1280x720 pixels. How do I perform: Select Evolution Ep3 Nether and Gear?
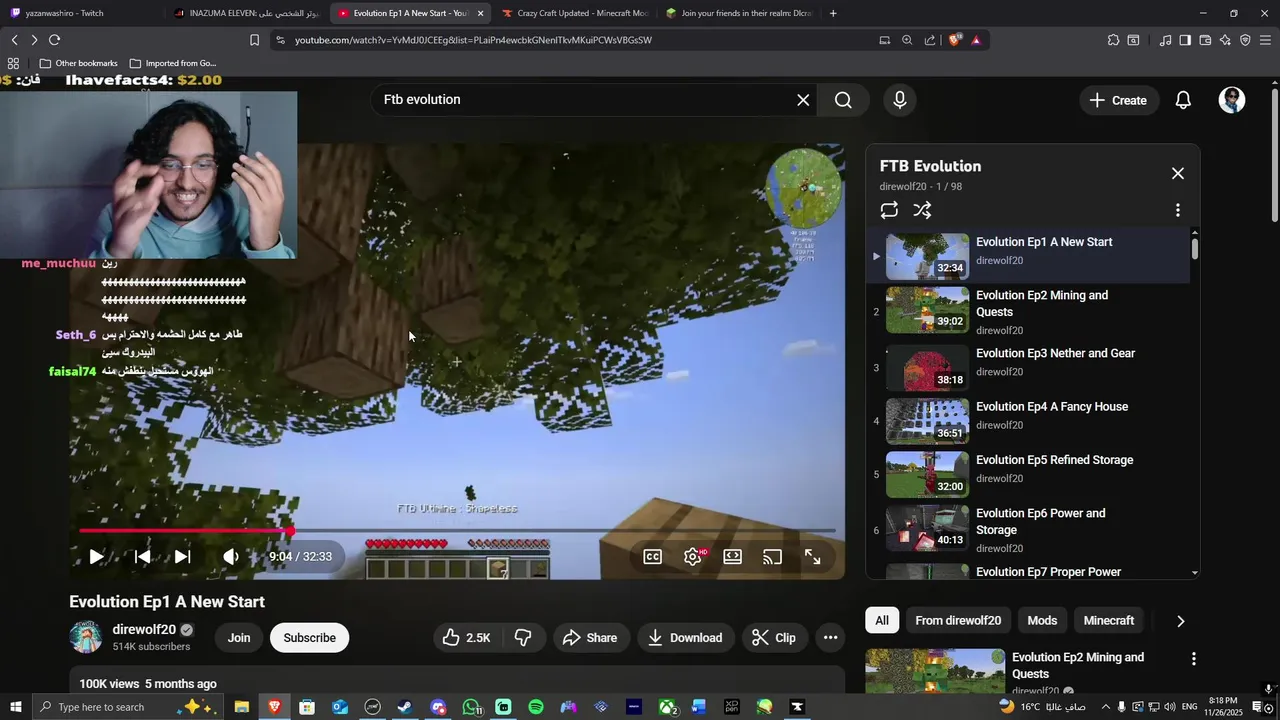click(1030, 367)
